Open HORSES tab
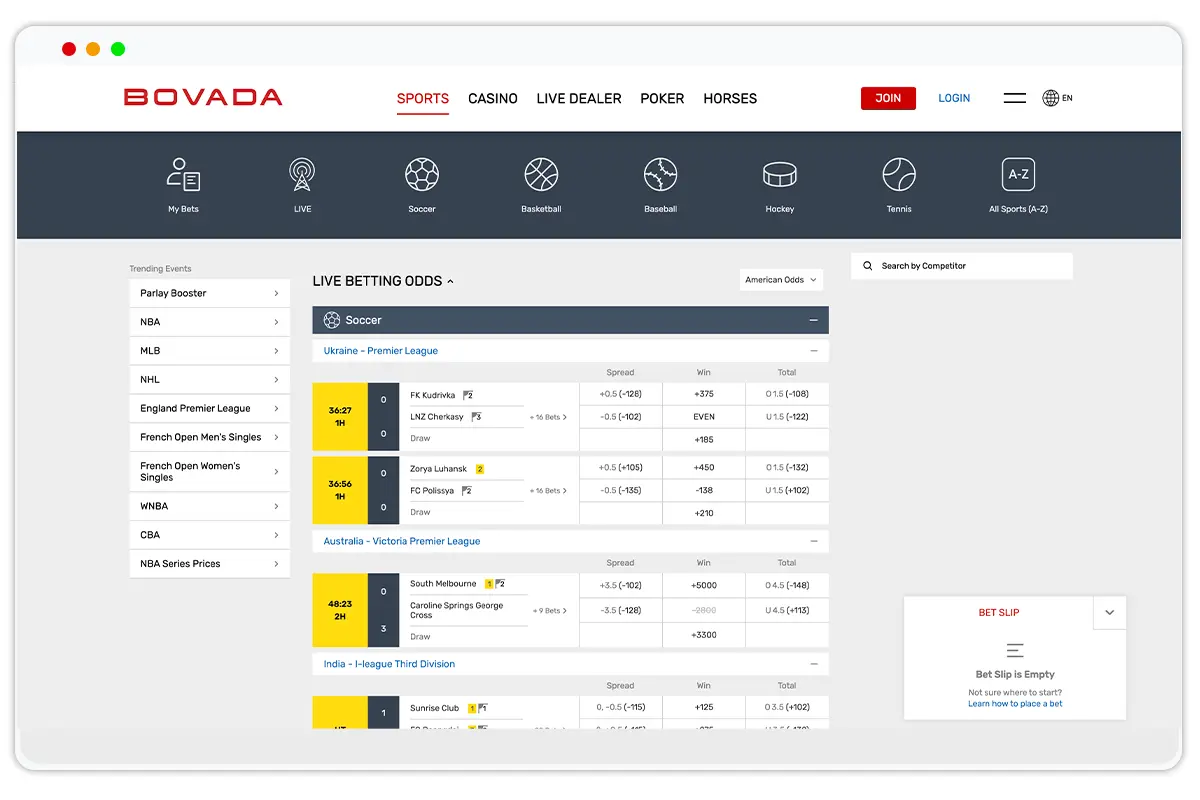The image size is (1200, 800). click(730, 98)
